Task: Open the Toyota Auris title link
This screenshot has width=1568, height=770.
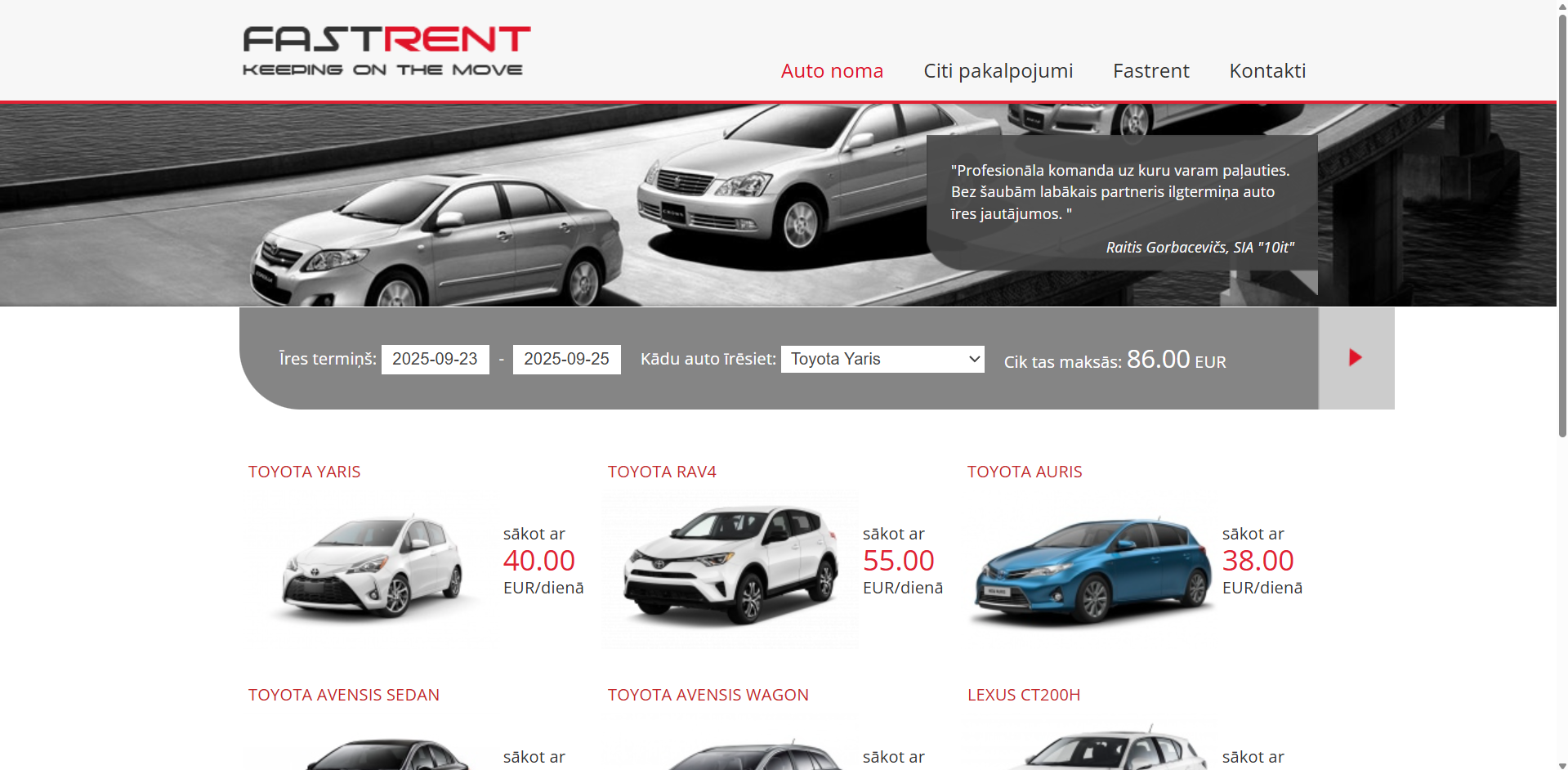Action: click(1024, 472)
